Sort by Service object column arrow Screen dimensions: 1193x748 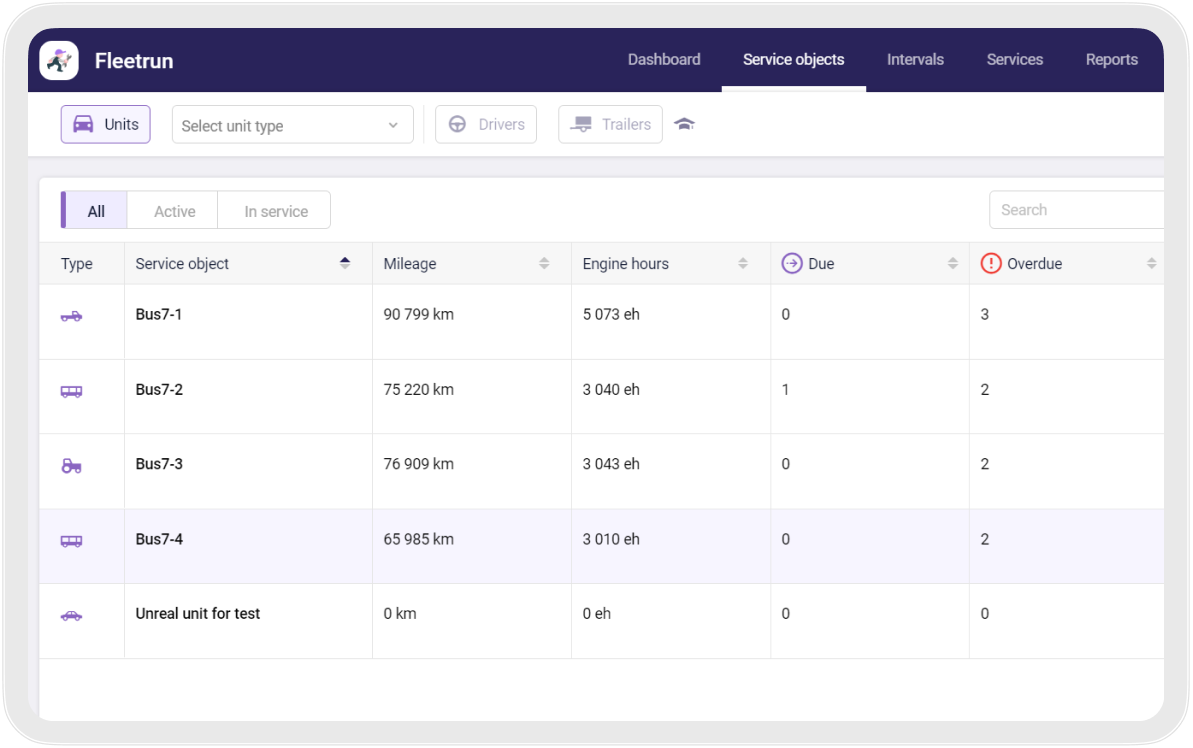[x=345, y=263]
